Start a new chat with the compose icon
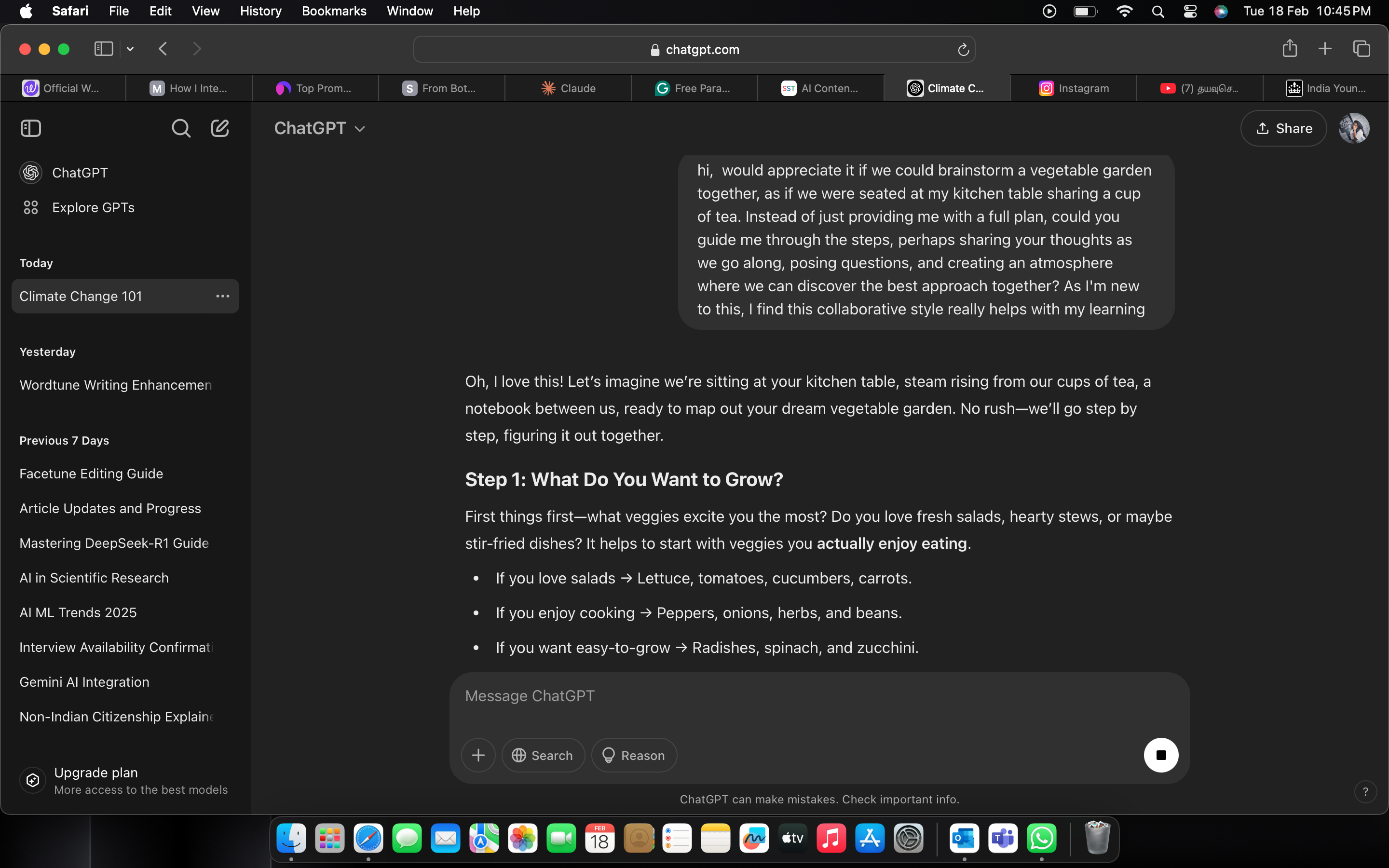Screen dimensions: 1389x868 coord(220,128)
